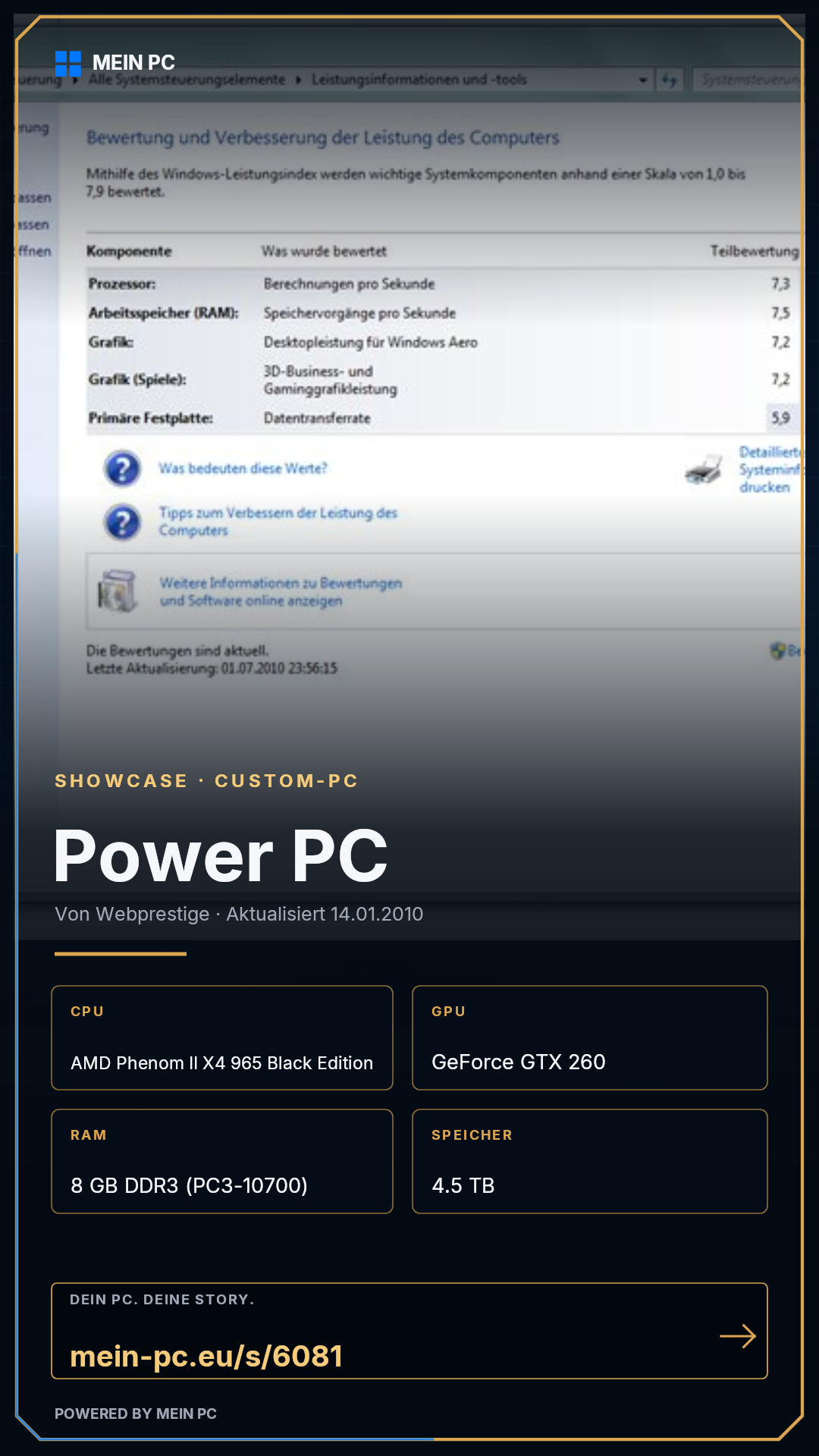The width and height of the screenshot is (819, 1456).
Task: Open the 'Detaillierte Systeminformationen drucken' link
Action: [770, 469]
